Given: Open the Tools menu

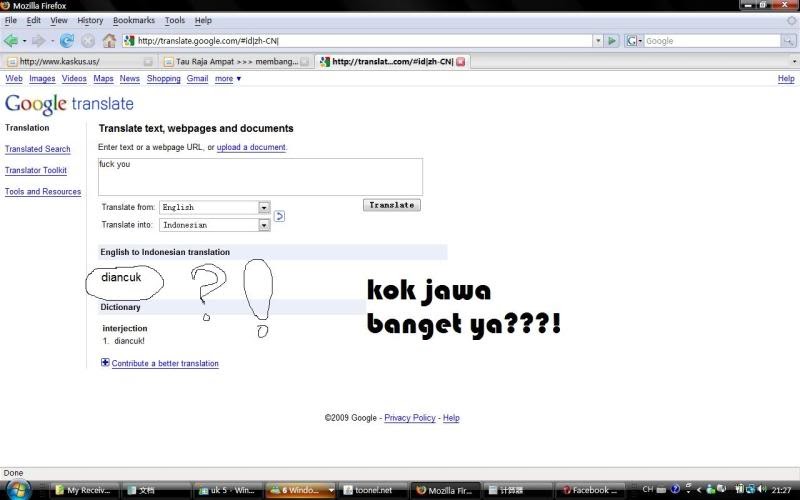Looking at the screenshot, I should 174,20.
